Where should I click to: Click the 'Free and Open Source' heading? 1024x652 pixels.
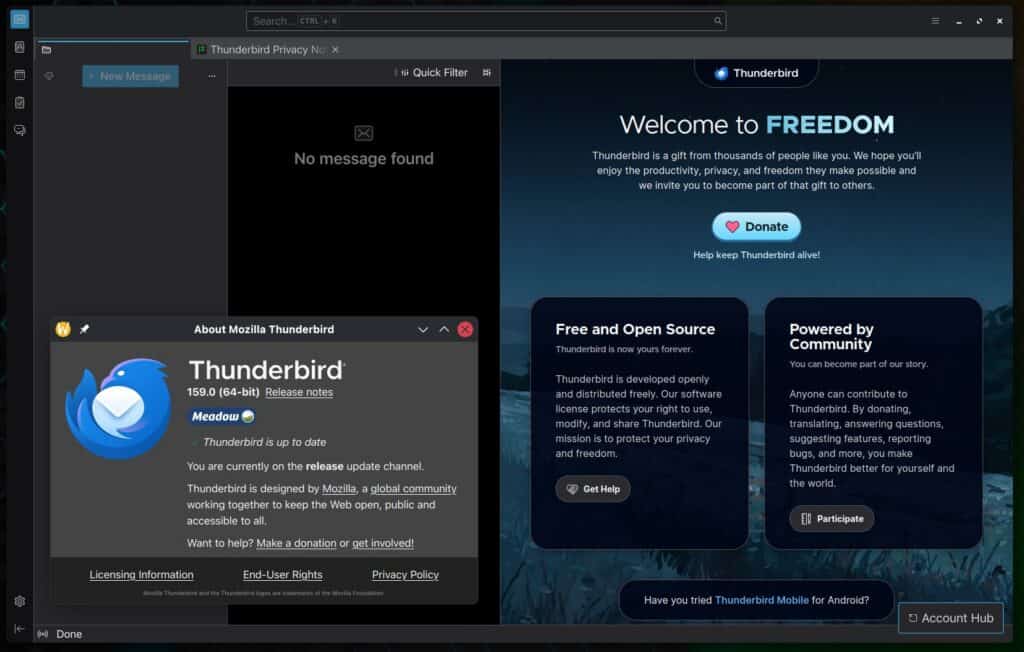[x=635, y=329]
